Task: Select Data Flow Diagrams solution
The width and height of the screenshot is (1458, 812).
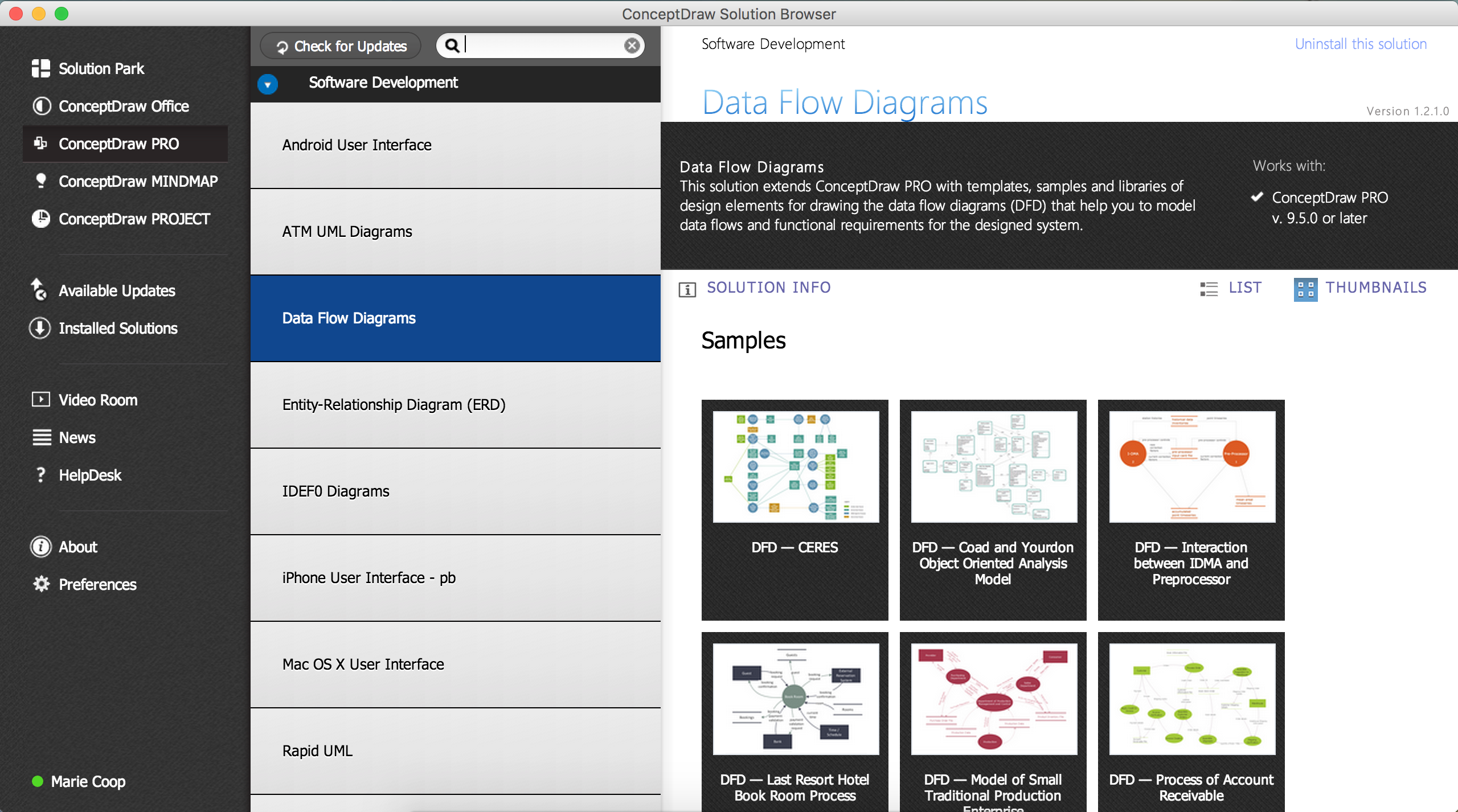Action: [x=456, y=318]
